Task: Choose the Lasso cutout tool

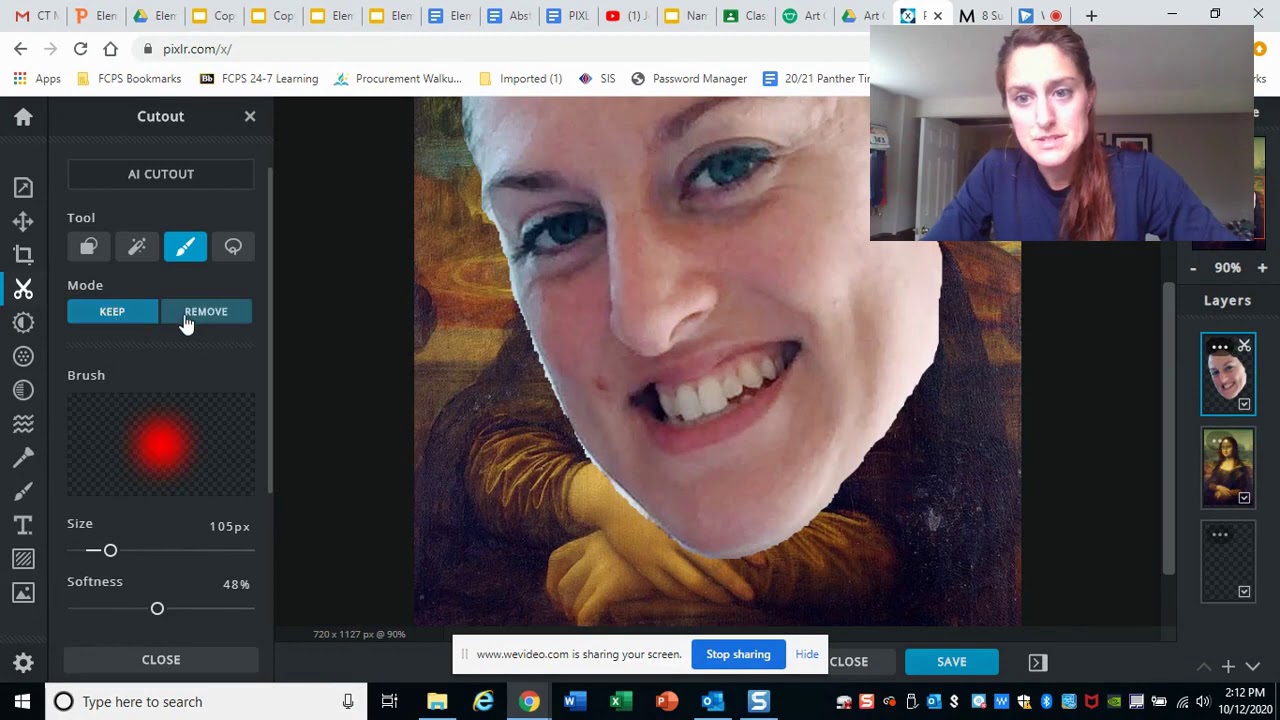Action: pyautogui.click(x=233, y=247)
